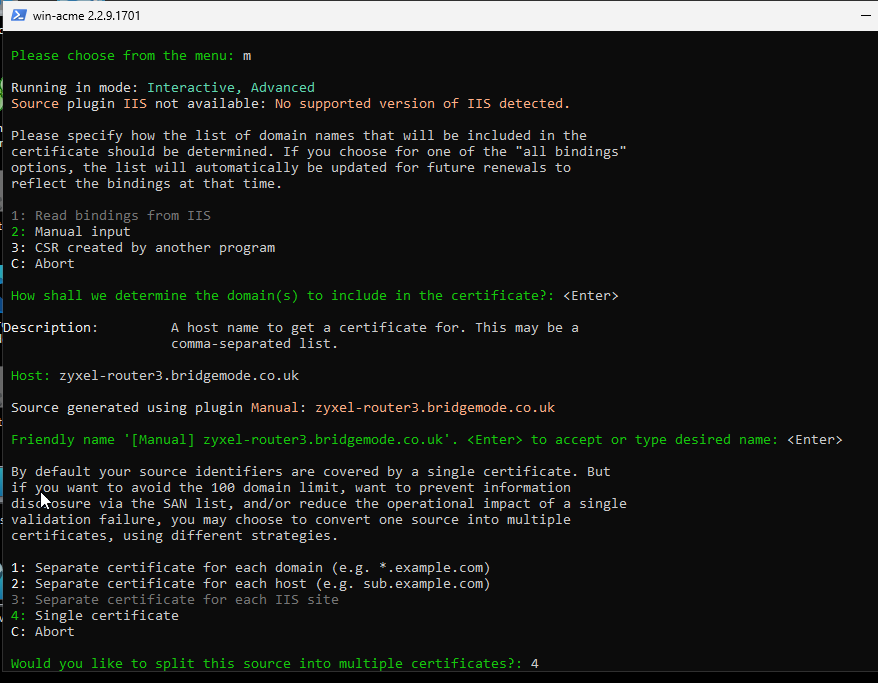Click '1: Separate certificate for each domain'
The width and height of the screenshot is (878, 683).
(250, 568)
